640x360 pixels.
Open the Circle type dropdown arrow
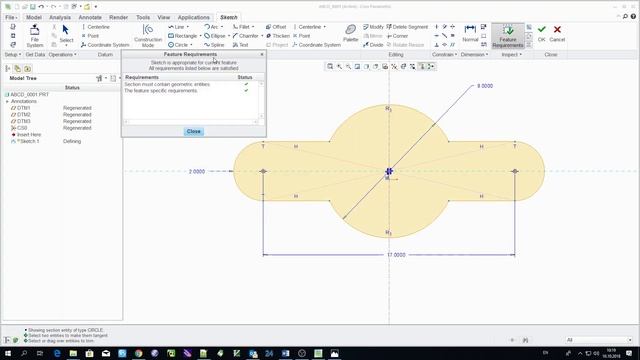191,45
